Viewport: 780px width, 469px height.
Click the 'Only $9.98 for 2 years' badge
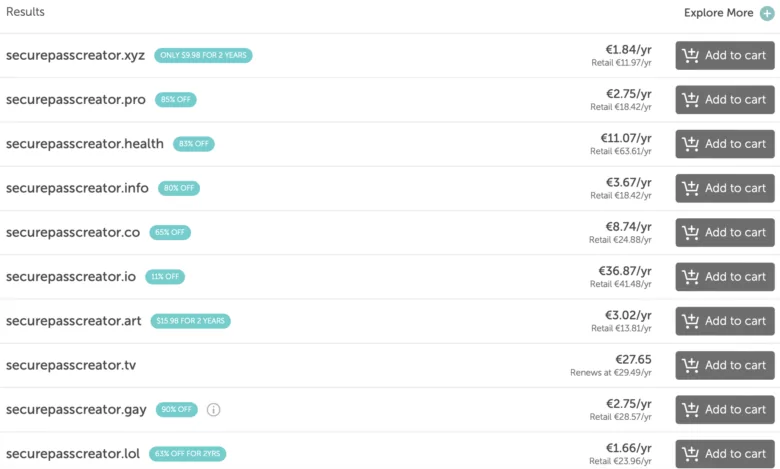203,56
